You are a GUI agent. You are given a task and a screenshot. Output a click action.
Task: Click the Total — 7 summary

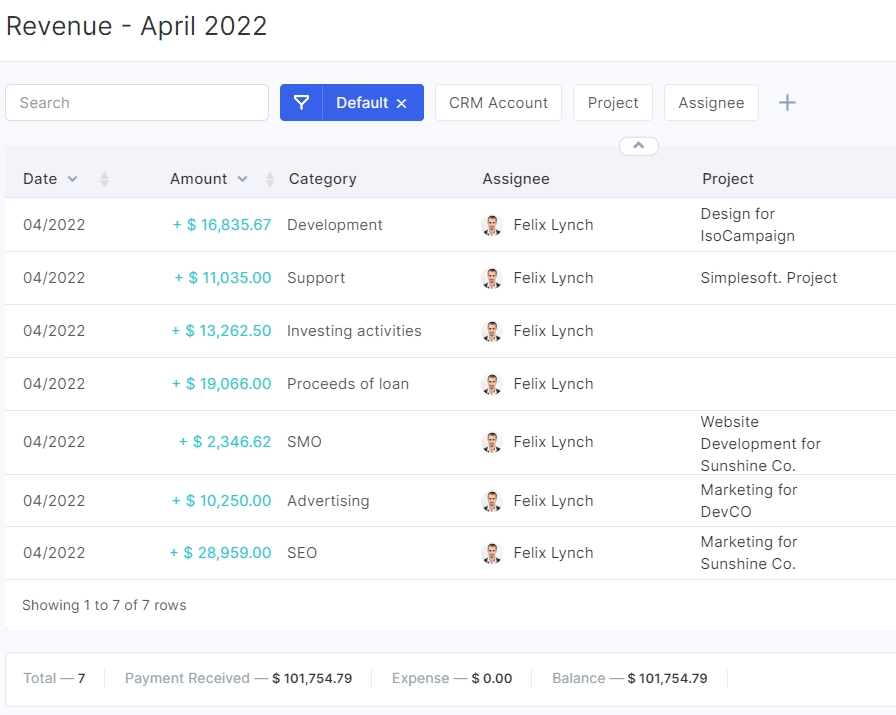pos(54,678)
